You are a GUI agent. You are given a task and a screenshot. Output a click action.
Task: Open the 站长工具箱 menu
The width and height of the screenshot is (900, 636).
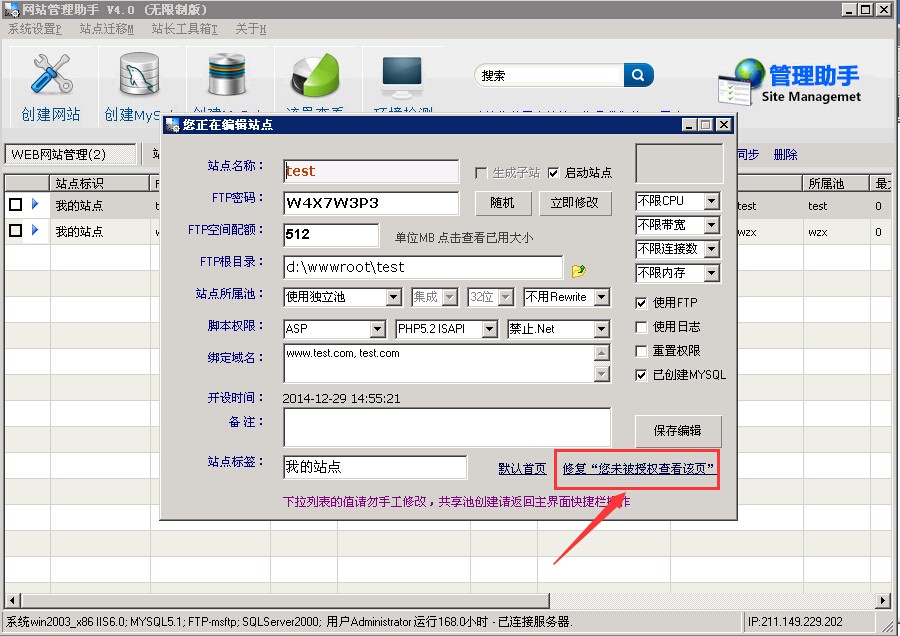184,29
